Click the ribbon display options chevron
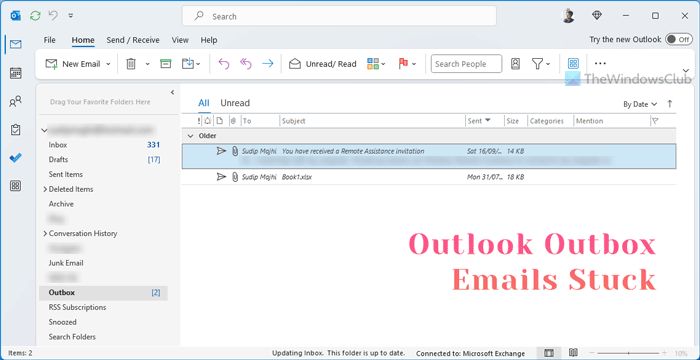Image resolution: width=700 pixels, height=360 pixels. point(686,71)
